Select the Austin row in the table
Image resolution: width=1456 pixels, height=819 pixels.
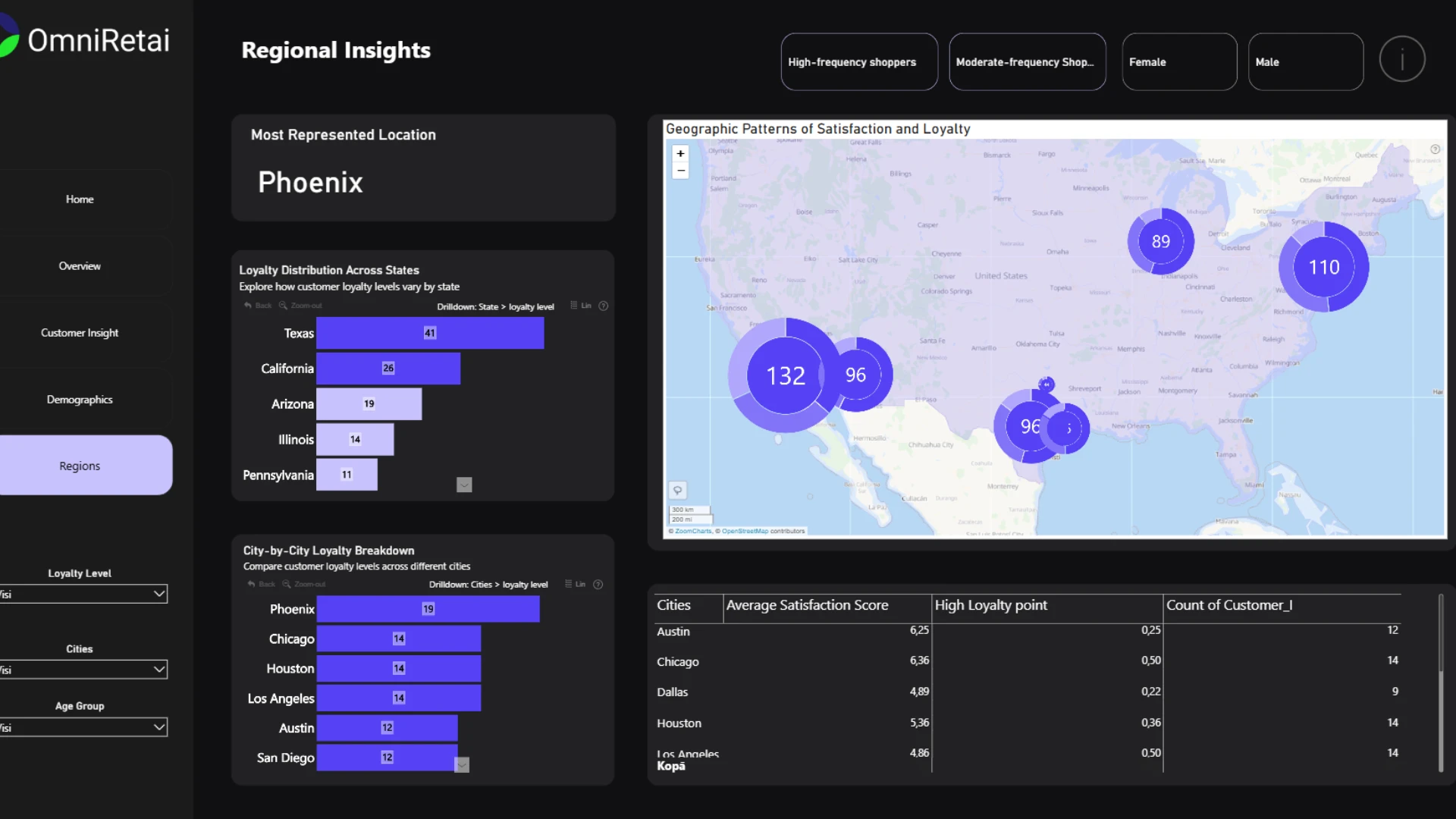(1028, 631)
